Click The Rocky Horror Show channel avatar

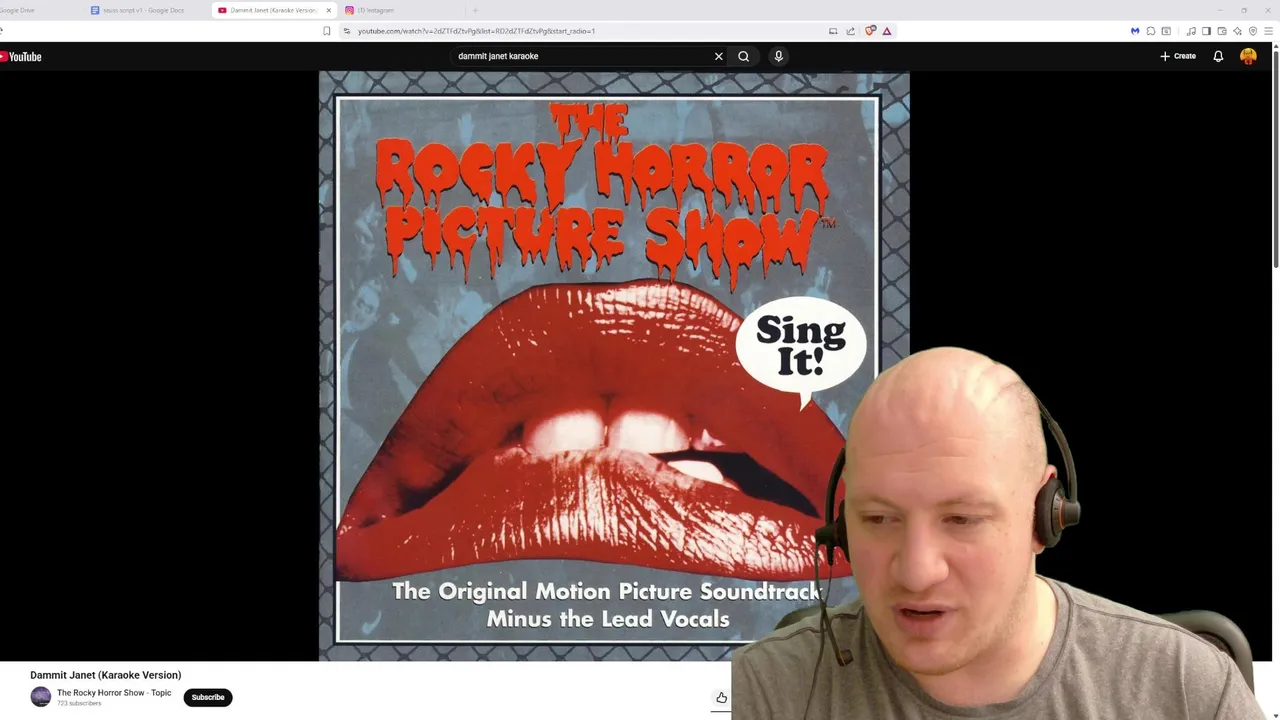point(41,697)
